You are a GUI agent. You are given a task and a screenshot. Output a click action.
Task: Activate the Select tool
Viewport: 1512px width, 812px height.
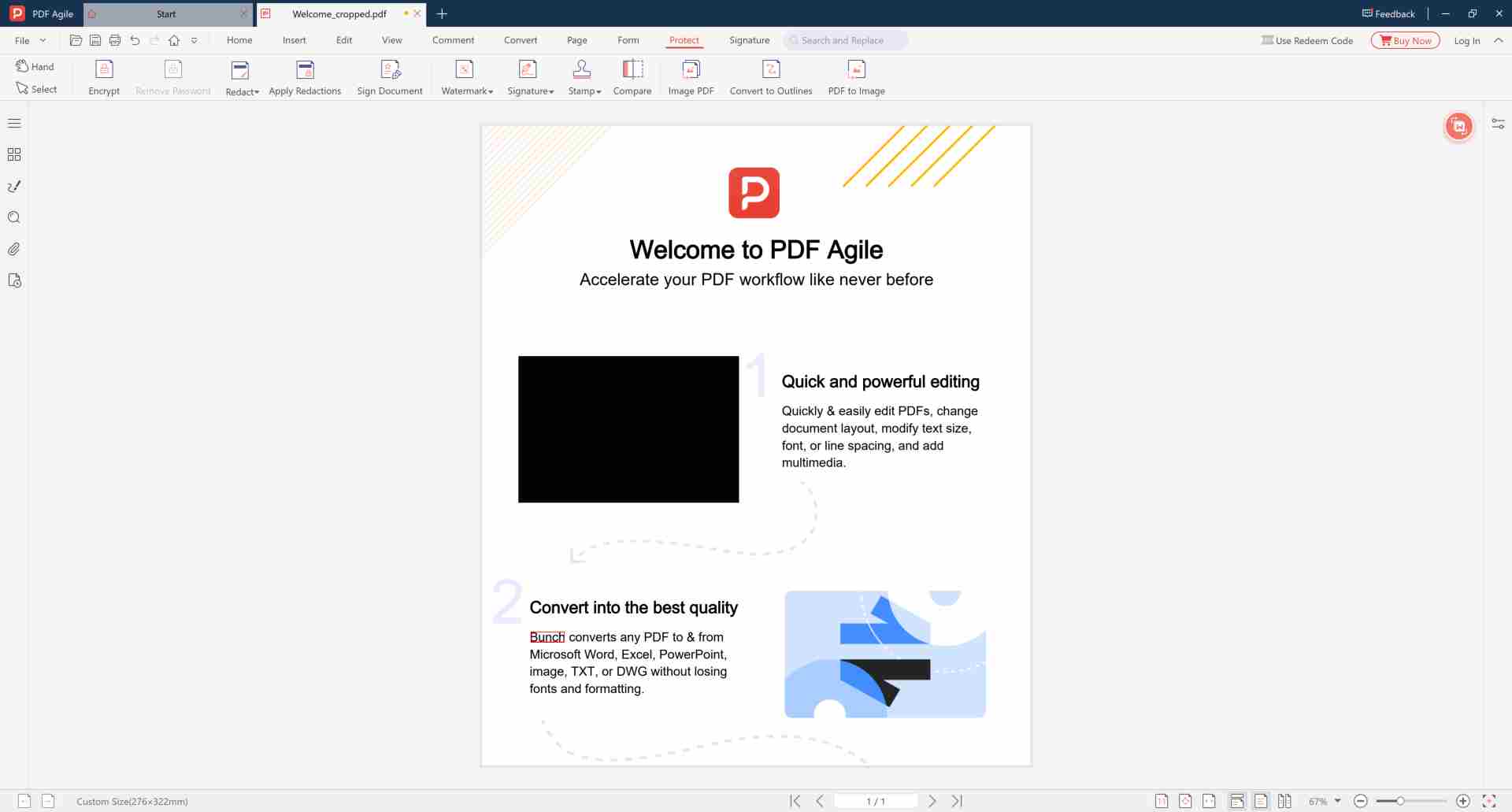coord(36,89)
